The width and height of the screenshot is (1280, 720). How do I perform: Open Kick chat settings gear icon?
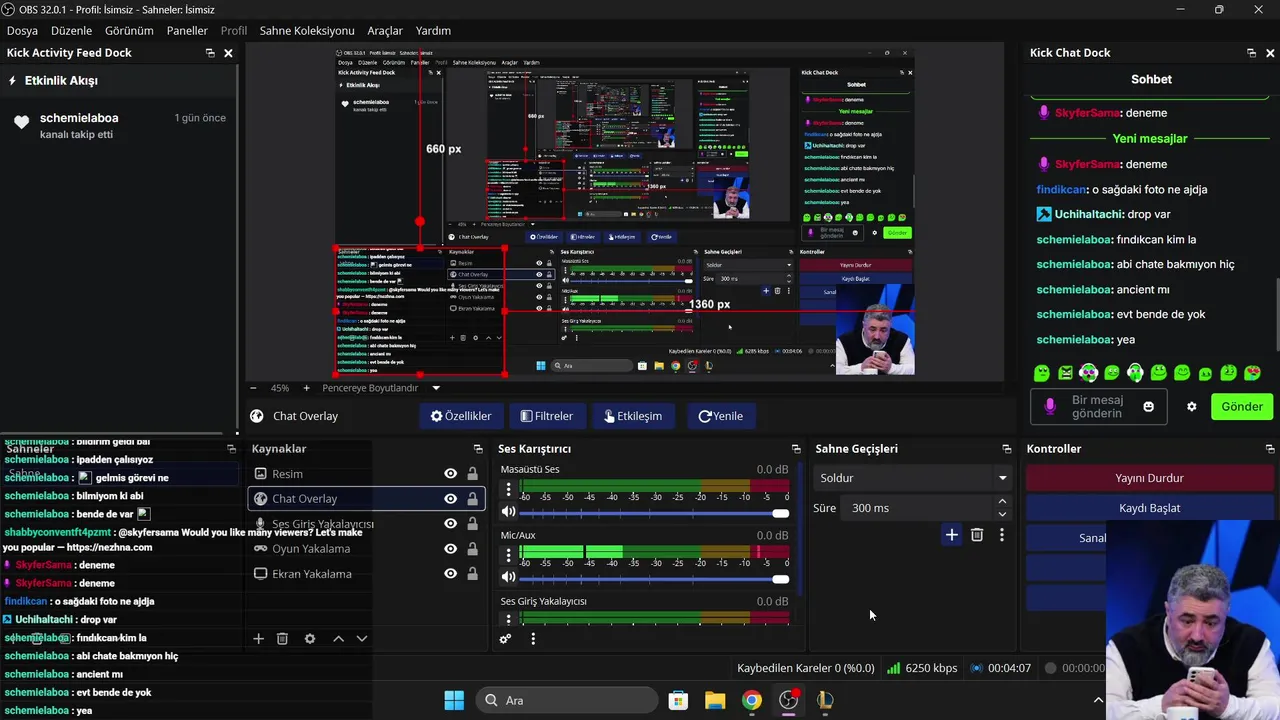point(1192,407)
